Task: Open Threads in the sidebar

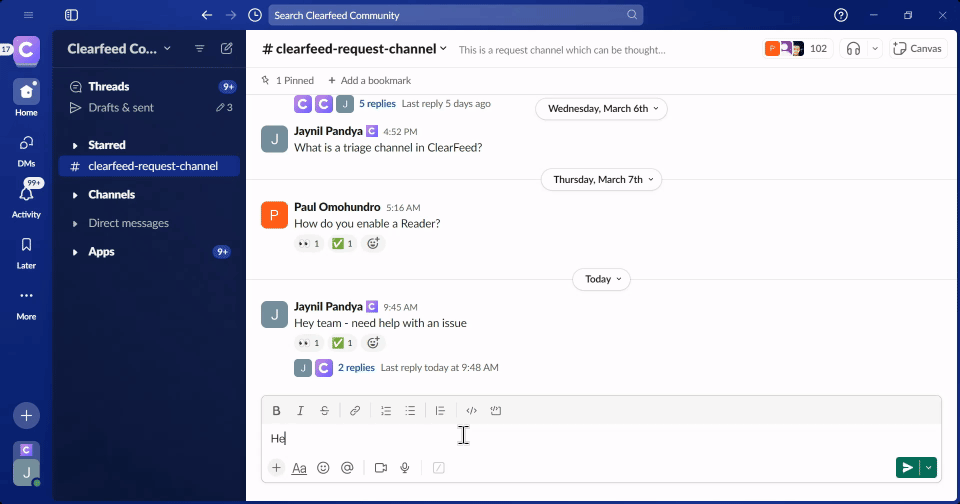Action: pyautogui.click(x=108, y=87)
